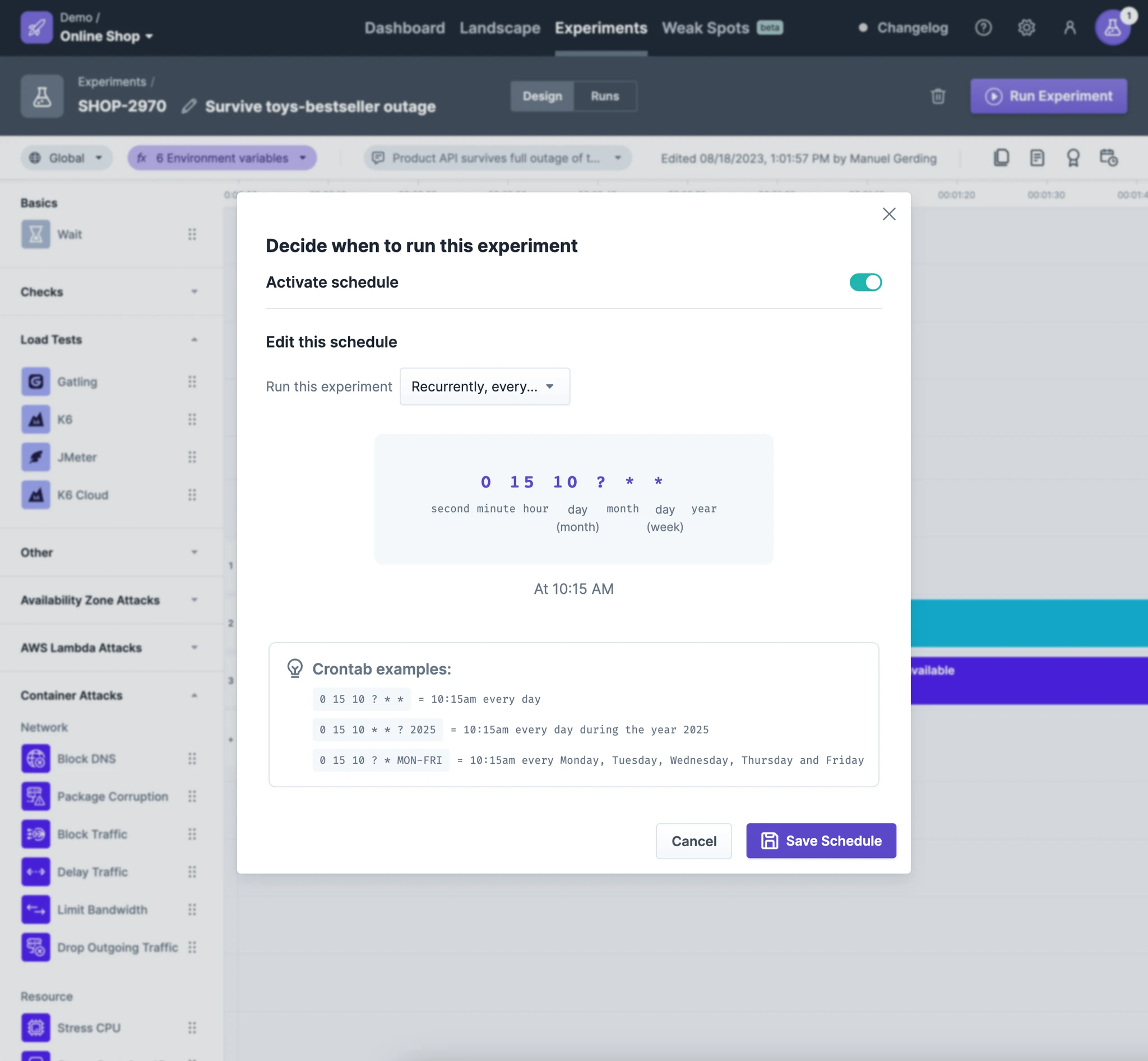Select the Design tab

543,95
